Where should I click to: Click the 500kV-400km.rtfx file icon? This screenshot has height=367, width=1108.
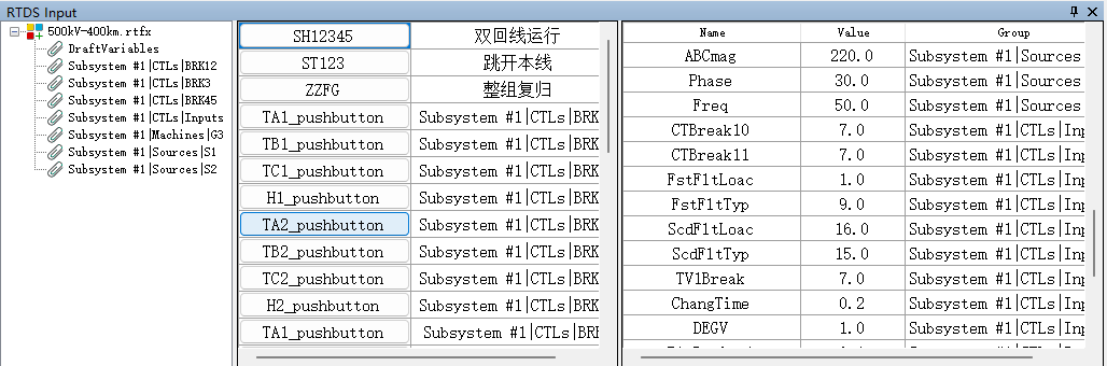(x=35, y=32)
